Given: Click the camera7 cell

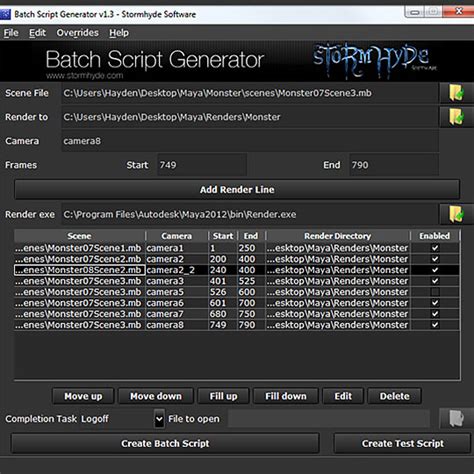Looking at the screenshot, I should (x=177, y=314).
